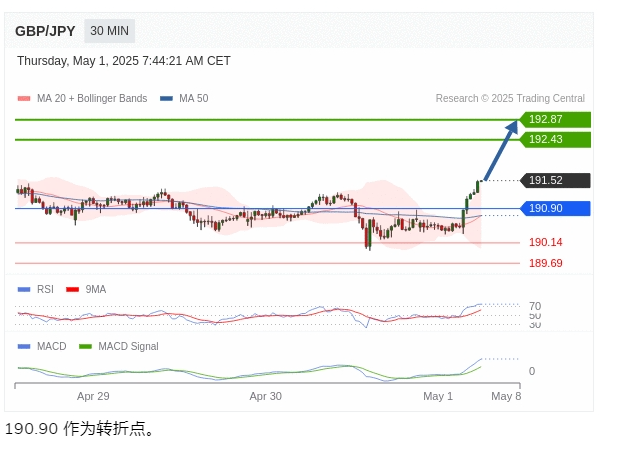Click the 191.52 current price label

point(555,180)
